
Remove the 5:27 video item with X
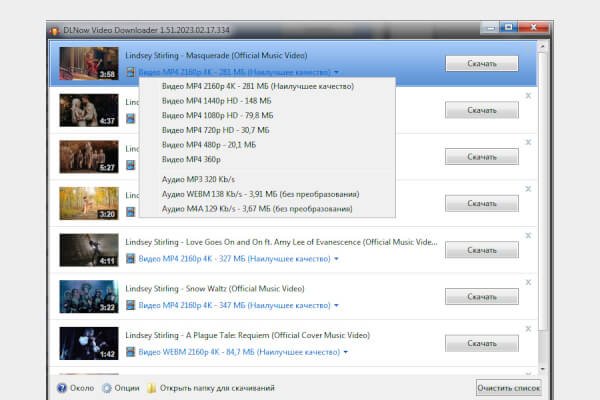pos(528,142)
